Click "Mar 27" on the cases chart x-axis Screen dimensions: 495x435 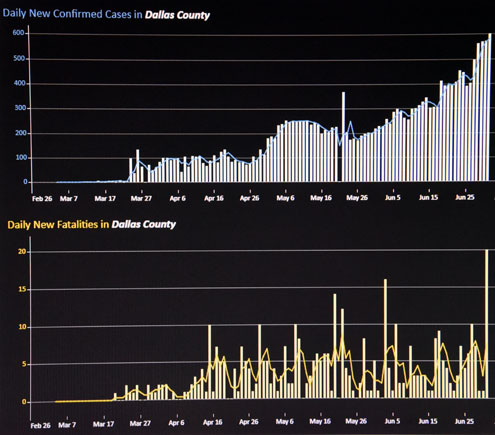(141, 199)
